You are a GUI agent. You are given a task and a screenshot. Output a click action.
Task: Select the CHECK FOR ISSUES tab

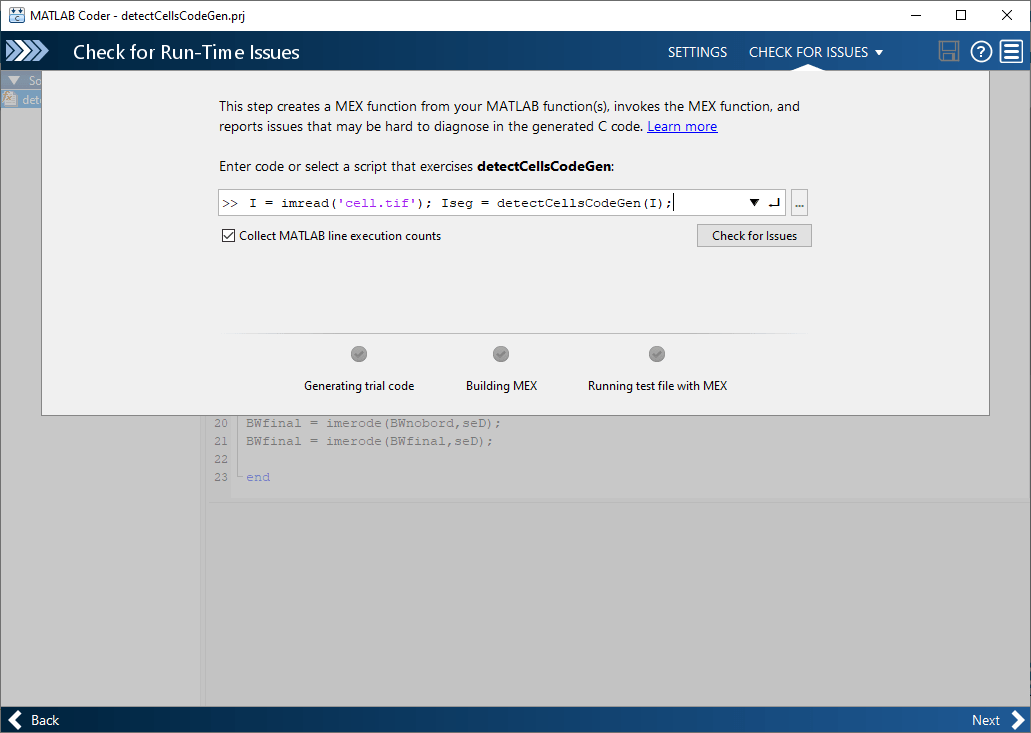coord(808,52)
